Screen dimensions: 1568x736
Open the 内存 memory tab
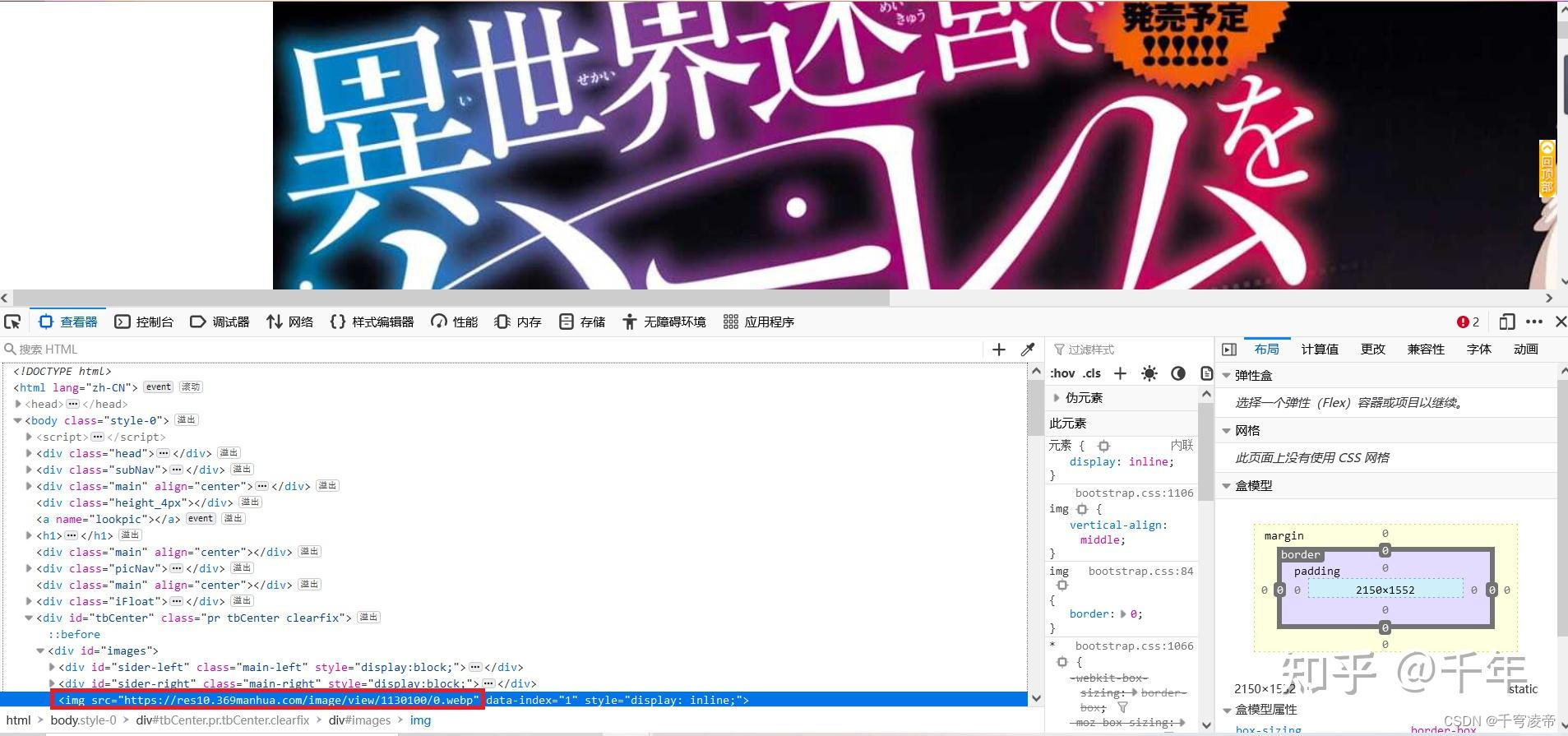click(518, 322)
